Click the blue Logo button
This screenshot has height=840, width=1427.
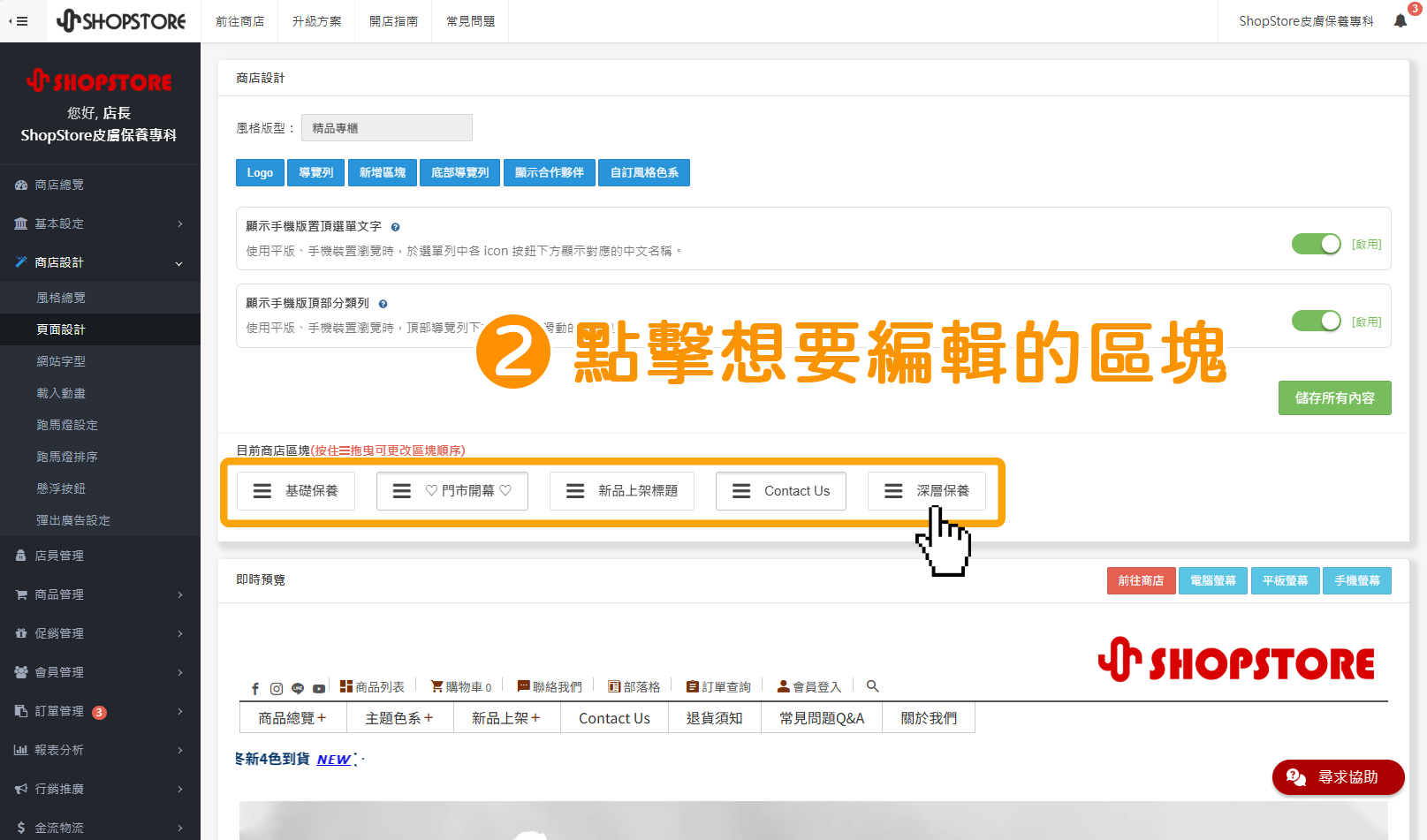pyautogui.click(x=260, y=172)
